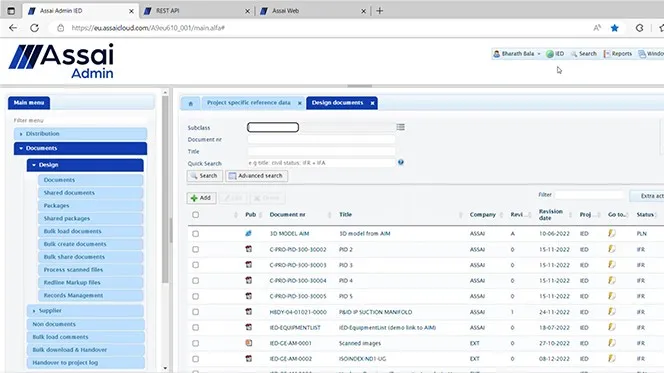Click the Search button below Quick Search
The width and height of the screenshot is (664, 373).
(x=205, y=176)
